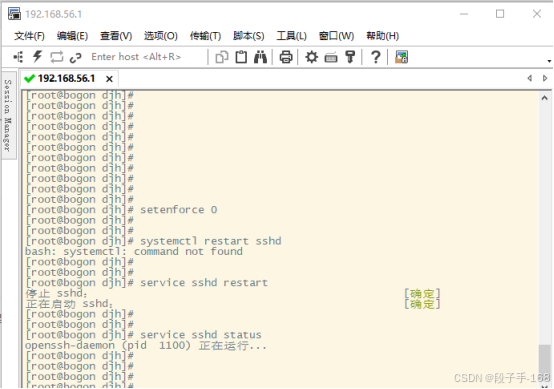
Task: Click 'bash: systemctl: command not found' output
Action: point(134,252)
